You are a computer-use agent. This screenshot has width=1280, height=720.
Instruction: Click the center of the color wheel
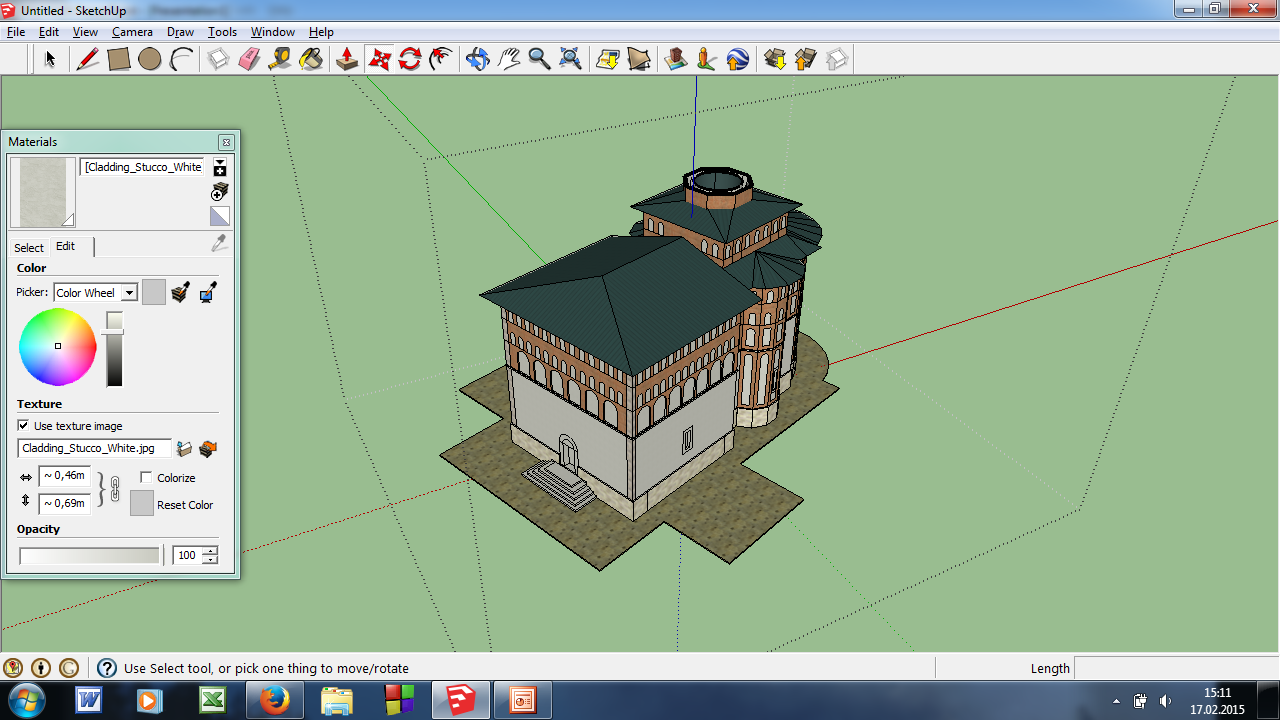[58, 346]
